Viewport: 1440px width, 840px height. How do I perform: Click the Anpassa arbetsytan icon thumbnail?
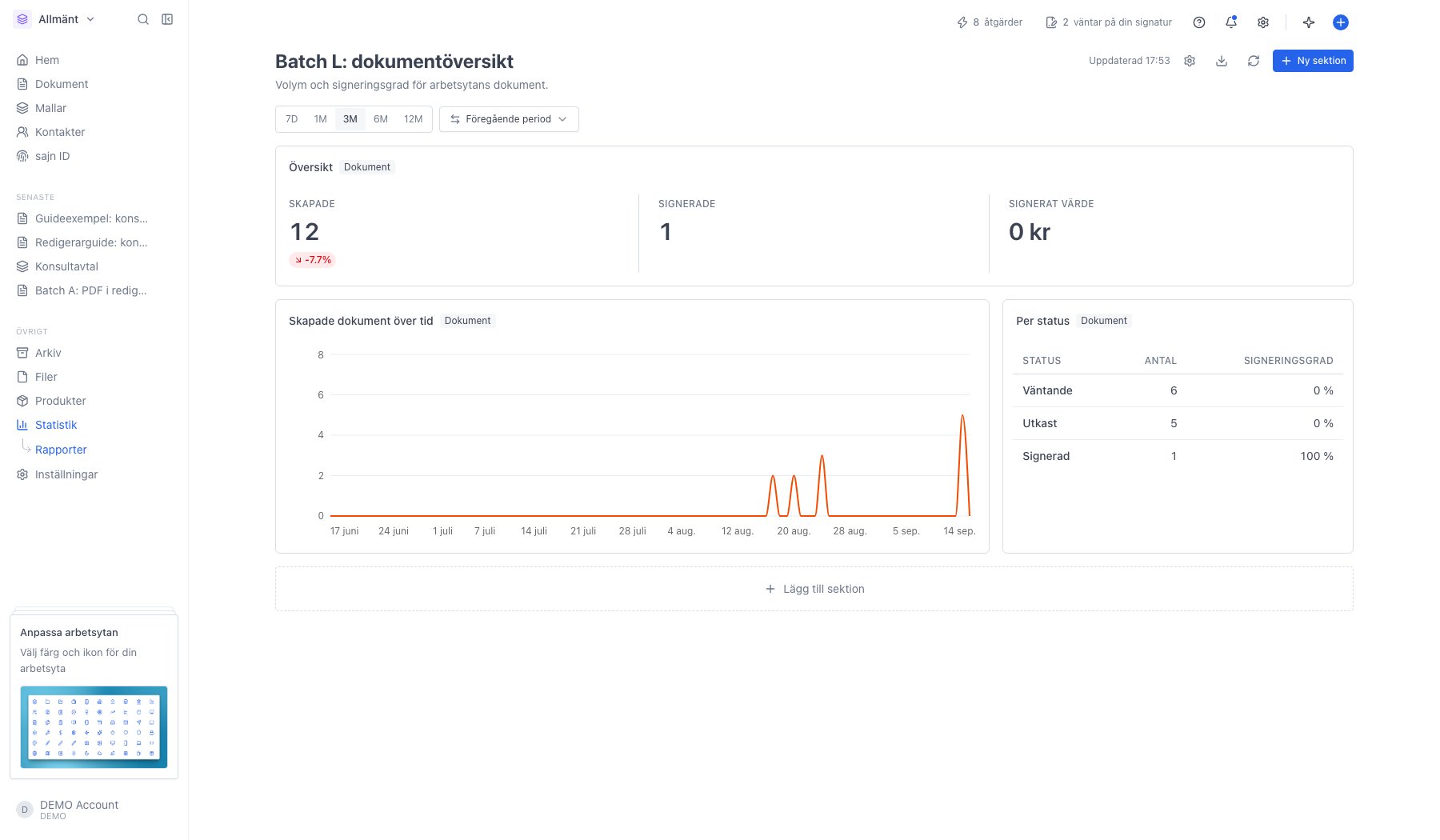point(94,726)
